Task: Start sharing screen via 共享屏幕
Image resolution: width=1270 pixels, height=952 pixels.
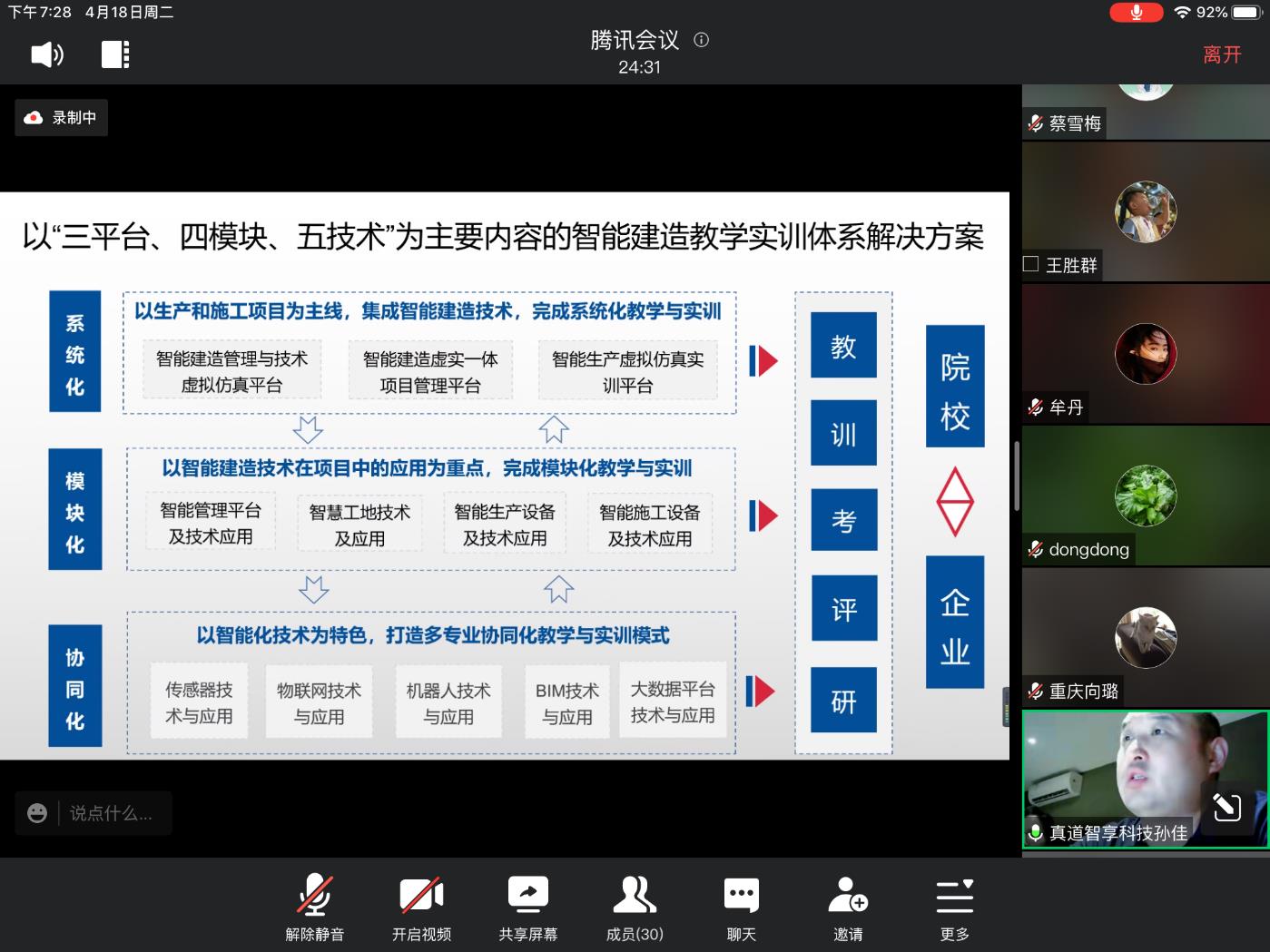Action: 527,907
